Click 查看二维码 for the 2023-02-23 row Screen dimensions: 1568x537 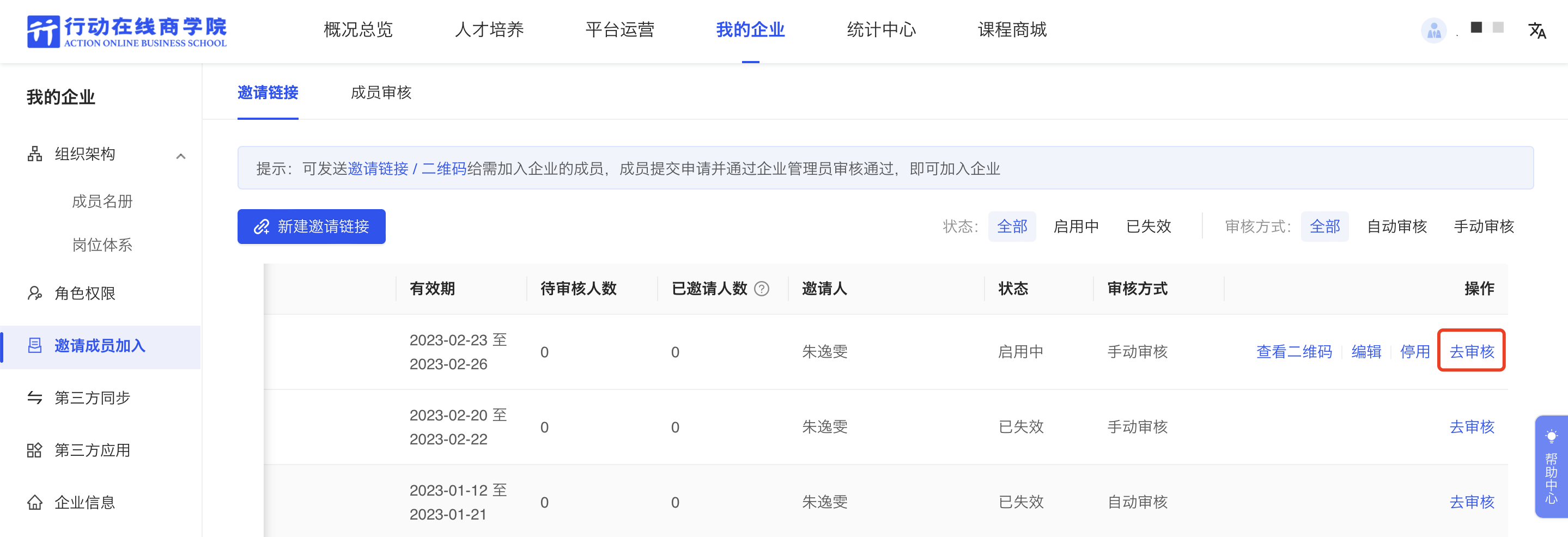tap(1294, 351)
